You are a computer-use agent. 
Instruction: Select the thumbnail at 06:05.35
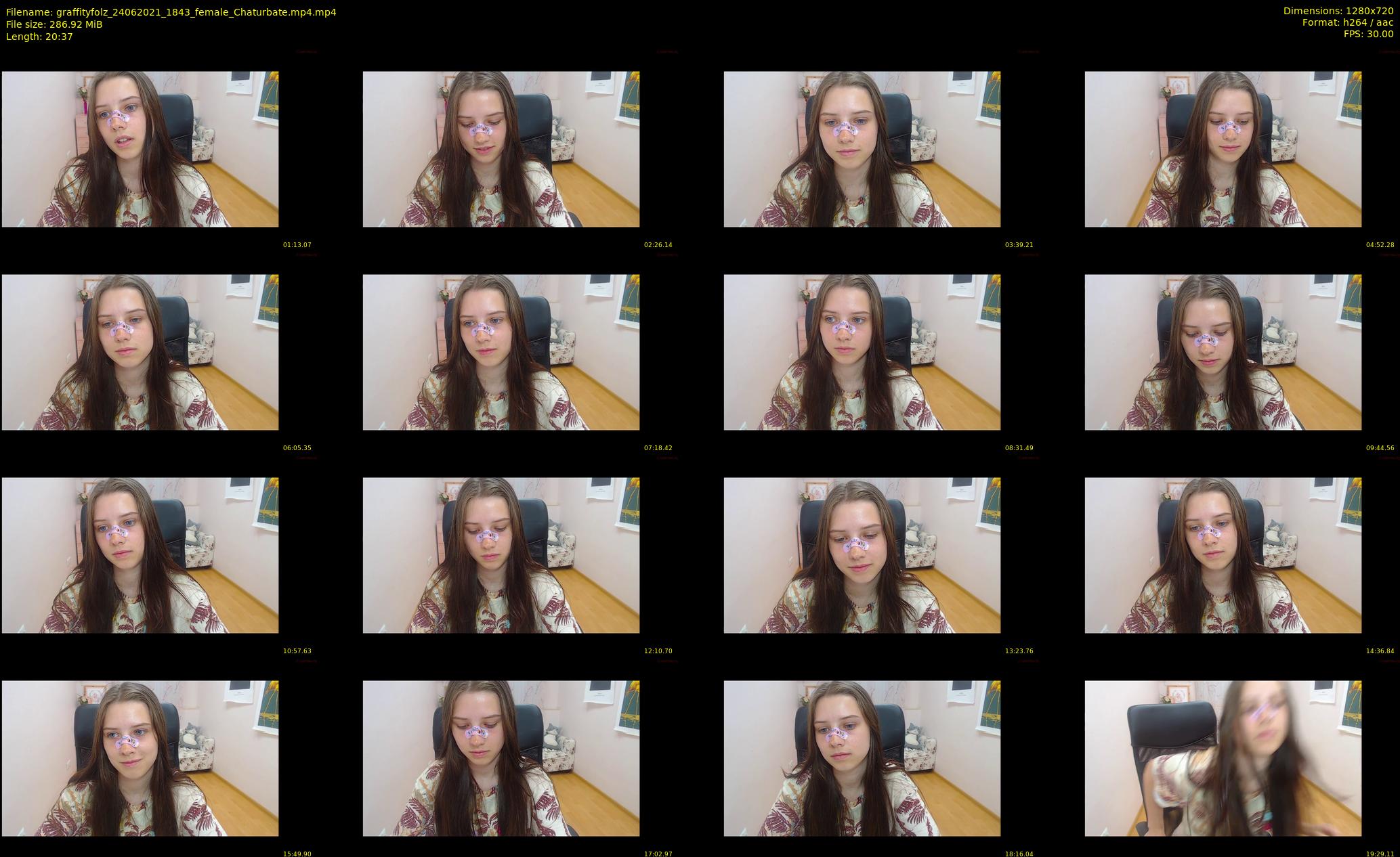point(140,352)
